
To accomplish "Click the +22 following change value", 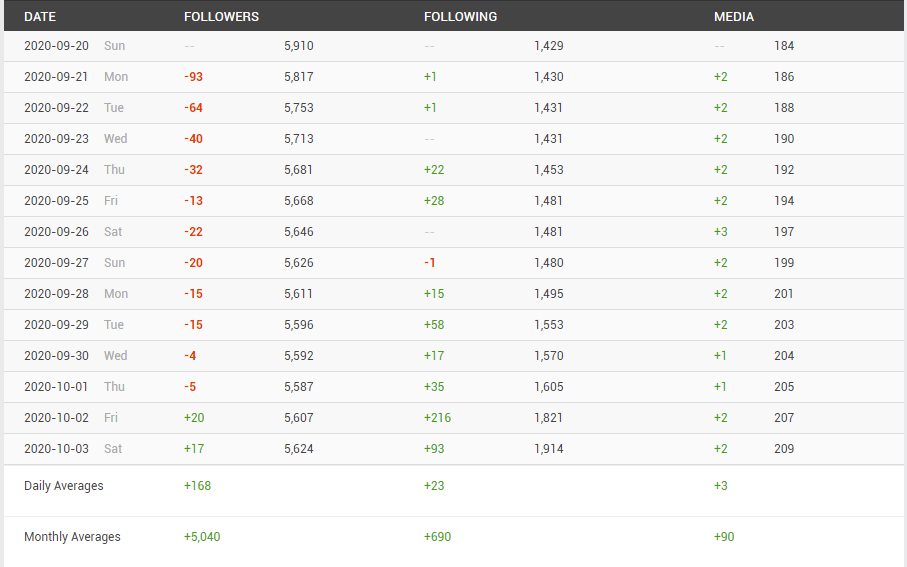I will (434, 170).
